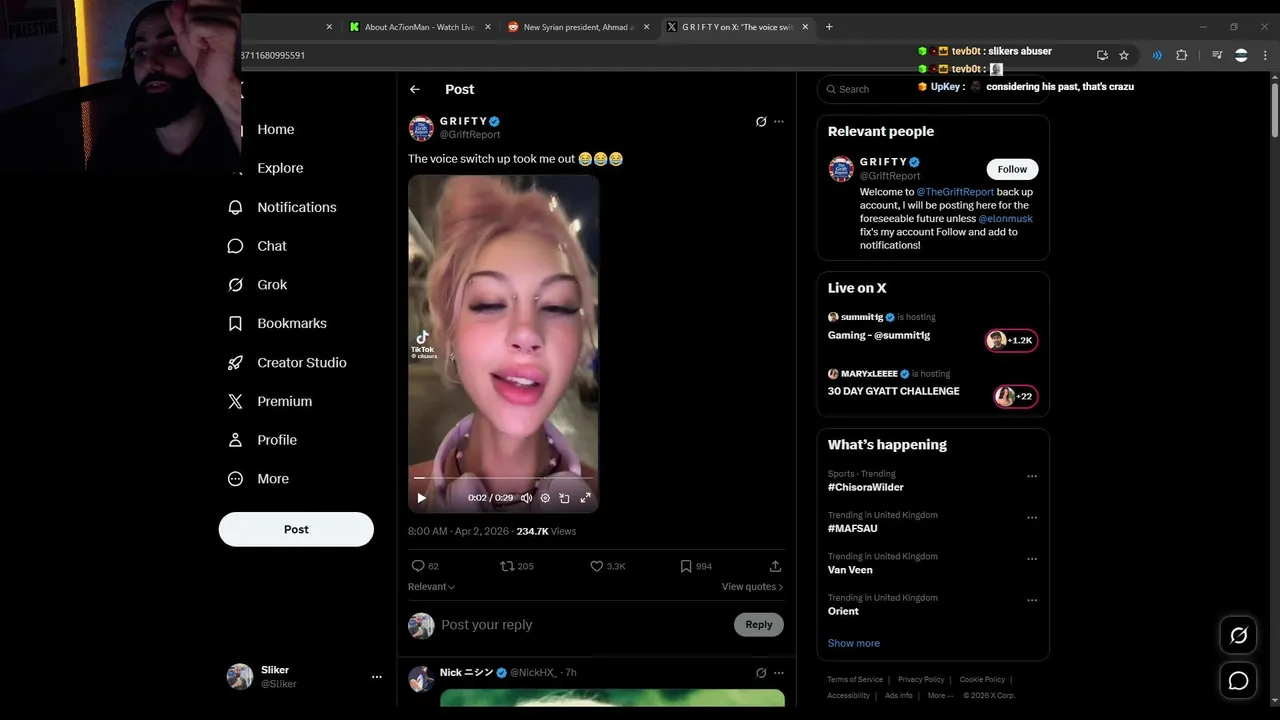Open the Notifications bell in the sidebar

(235, 207)
